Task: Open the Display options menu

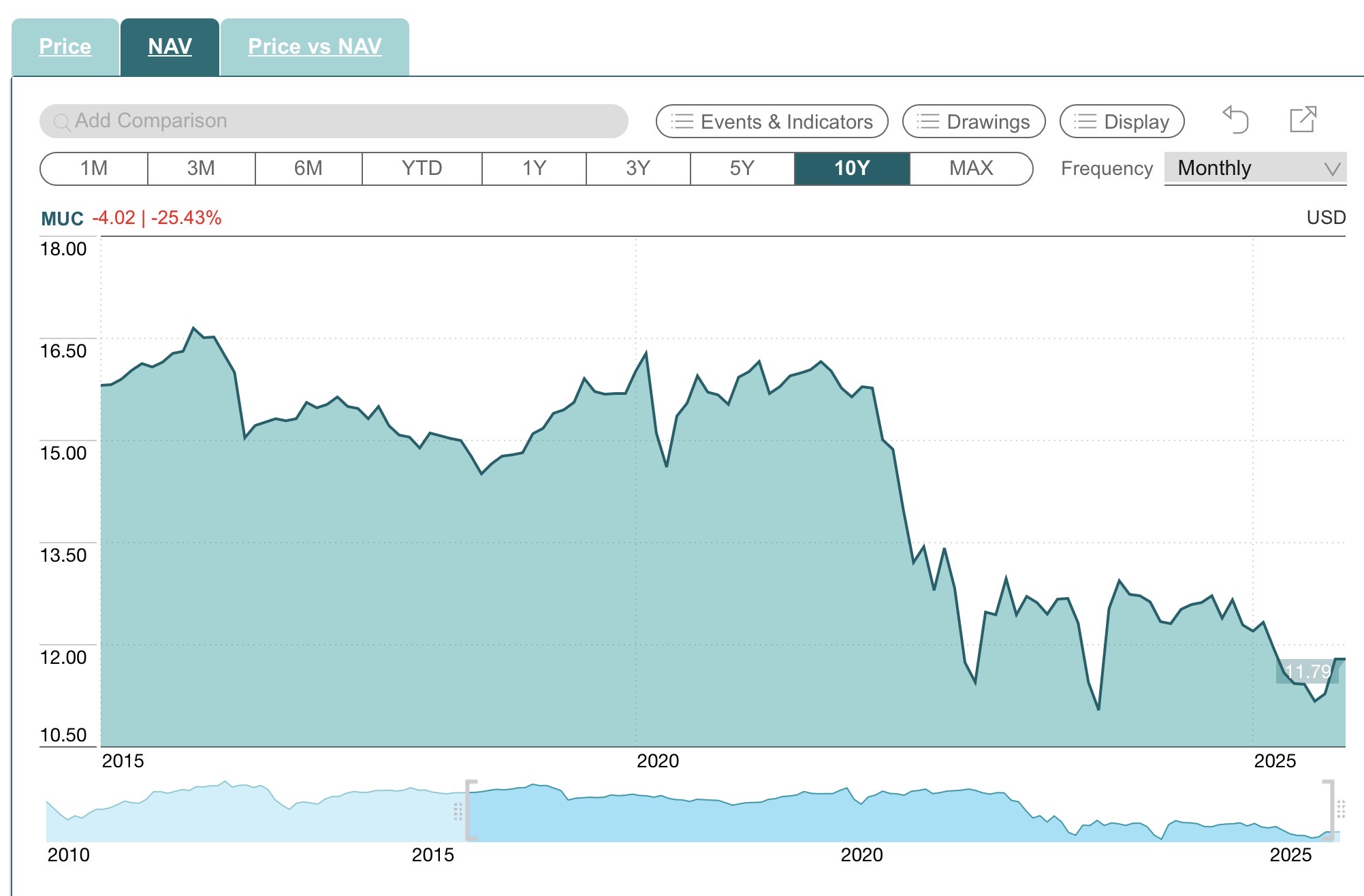Action: (1136, 122)
